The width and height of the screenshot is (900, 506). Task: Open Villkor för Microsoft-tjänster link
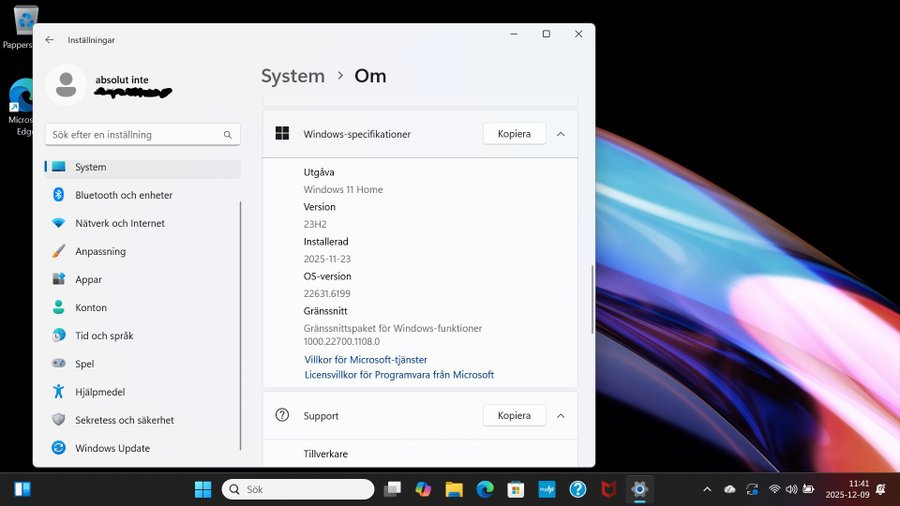[x=365, y=359]
